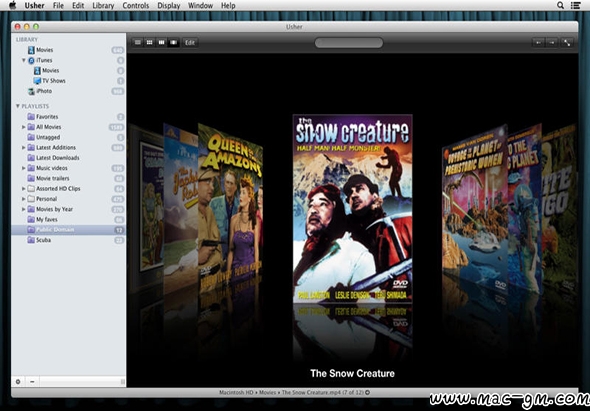Expand the Personal folder
This screenshot has width=590, height=411.
click(24, 199)
